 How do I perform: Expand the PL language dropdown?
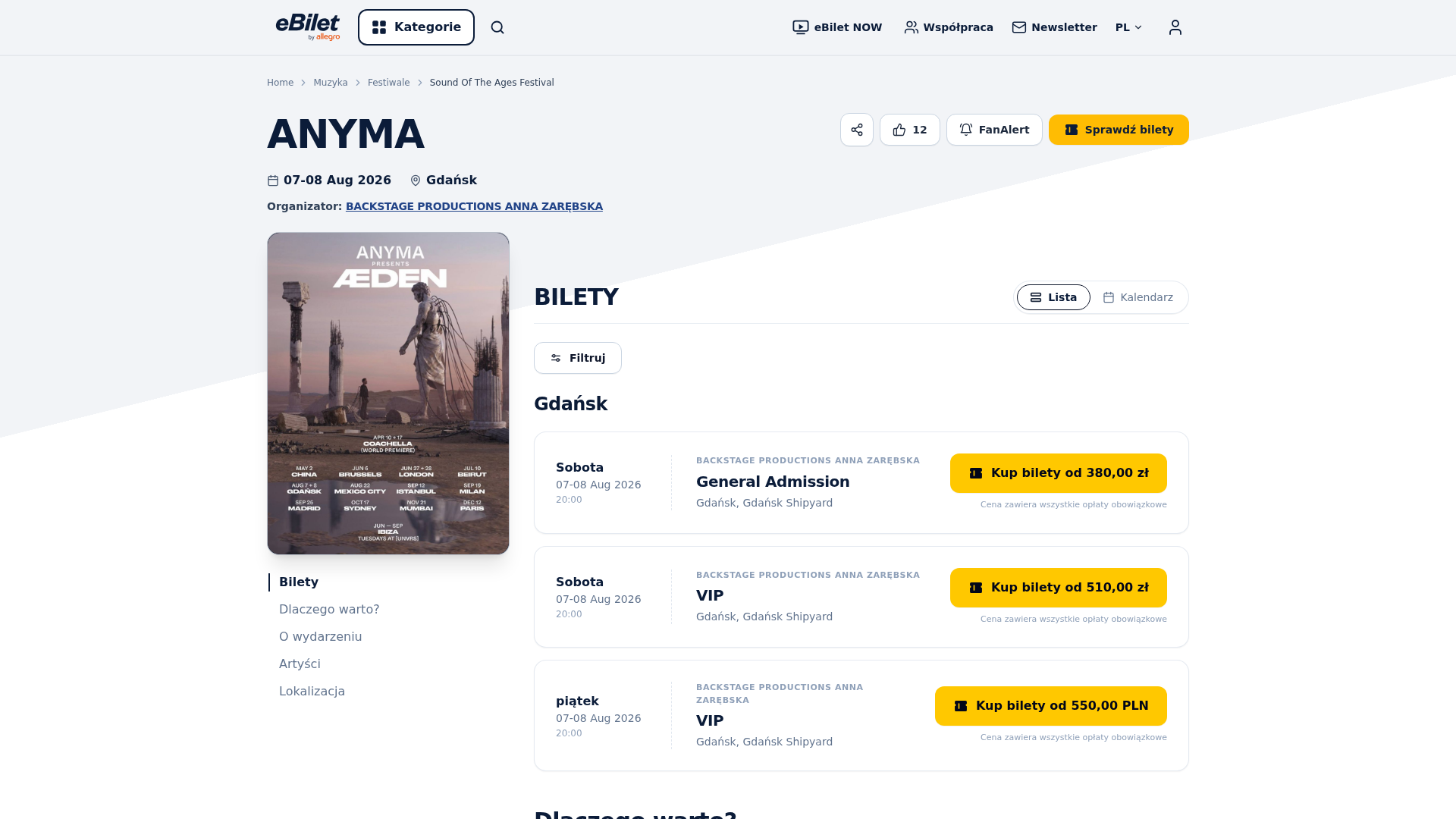pos(1128,27)
